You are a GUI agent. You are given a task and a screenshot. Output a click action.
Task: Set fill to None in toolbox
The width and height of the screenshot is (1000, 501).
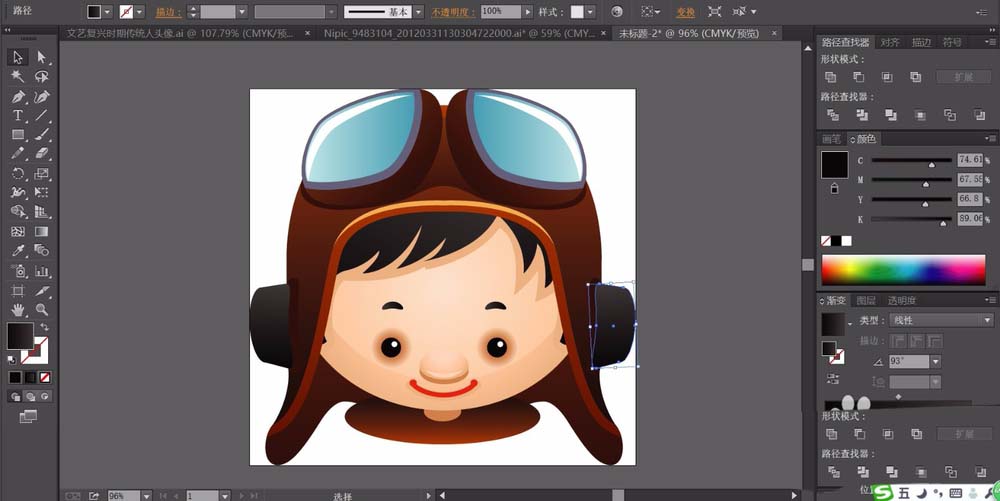point(43,377)
